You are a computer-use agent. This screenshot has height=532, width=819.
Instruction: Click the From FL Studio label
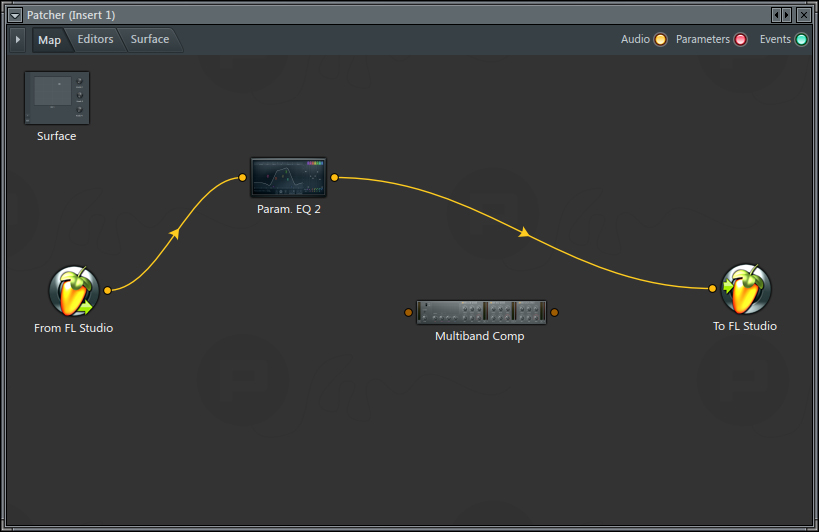coord(74,328)
